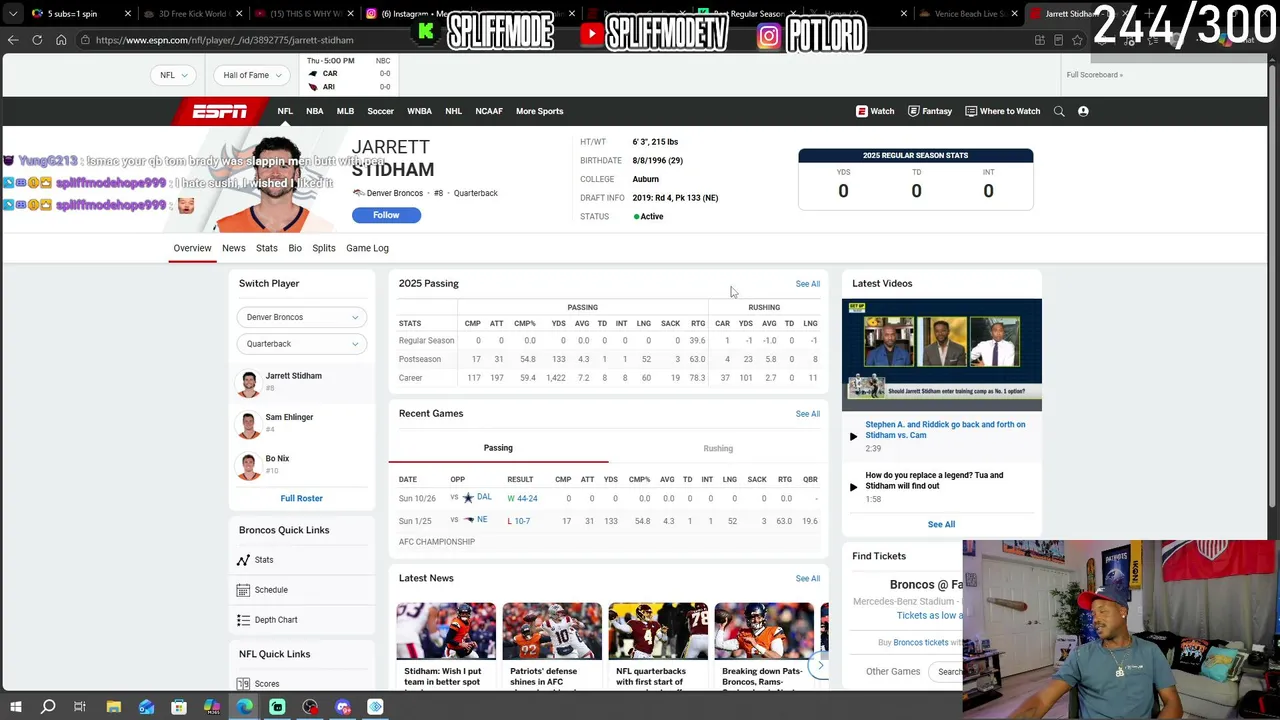
Task: Open the Full Roster link
Action: [x=301, y=498]
